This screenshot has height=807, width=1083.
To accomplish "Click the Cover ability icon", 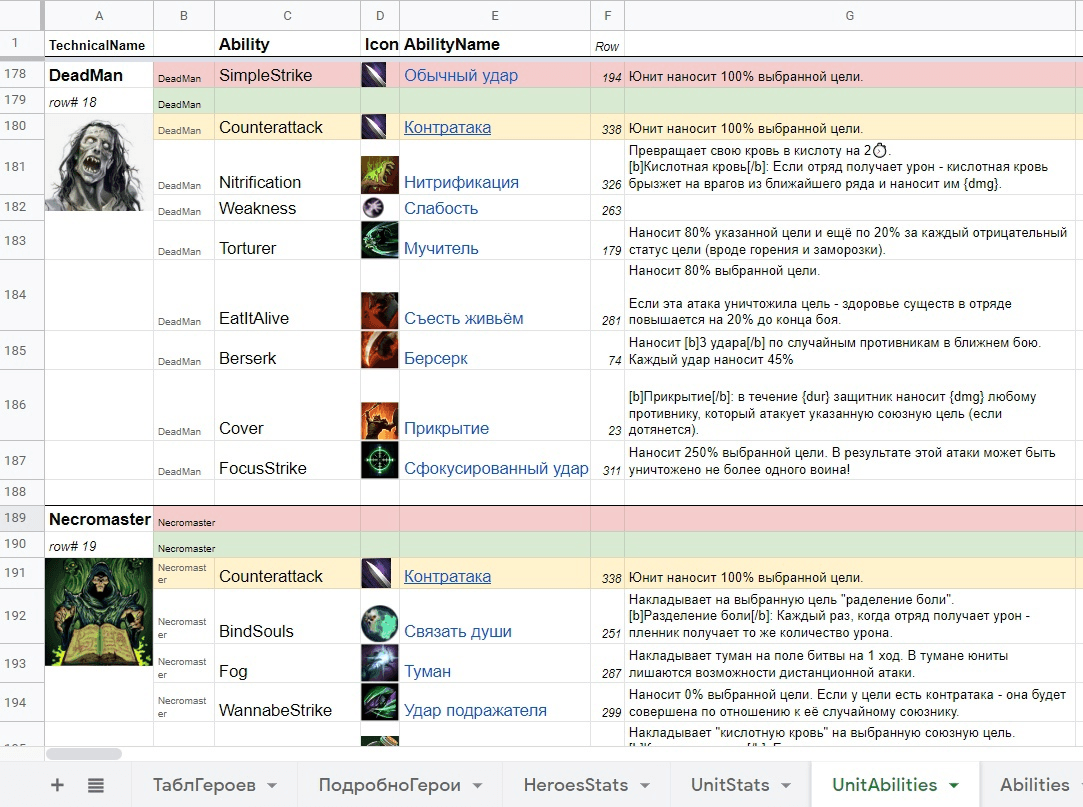I will [x=380, y=421].
